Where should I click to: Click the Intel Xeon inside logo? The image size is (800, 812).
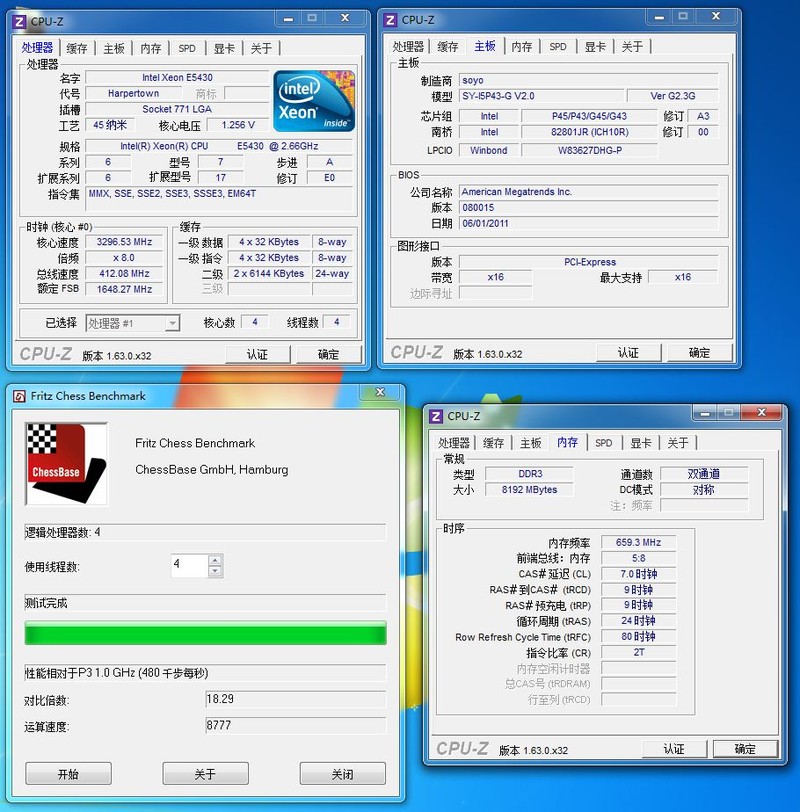[314, 101]
